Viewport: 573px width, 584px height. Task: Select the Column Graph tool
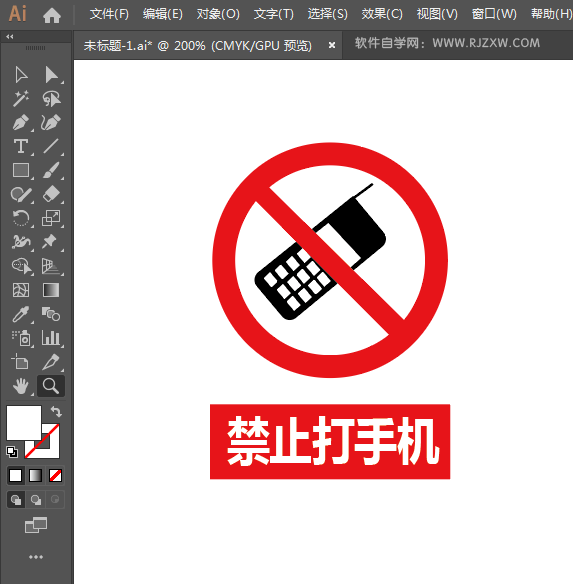(x=51, y=338)
